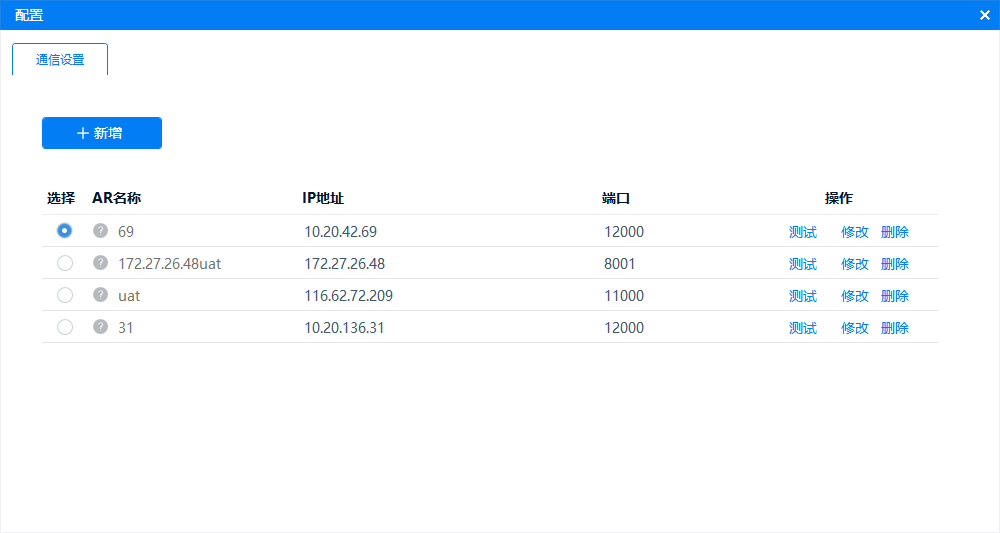Open the 通信设置 tab
1000x533 pixels.
(x=60, y=59)
